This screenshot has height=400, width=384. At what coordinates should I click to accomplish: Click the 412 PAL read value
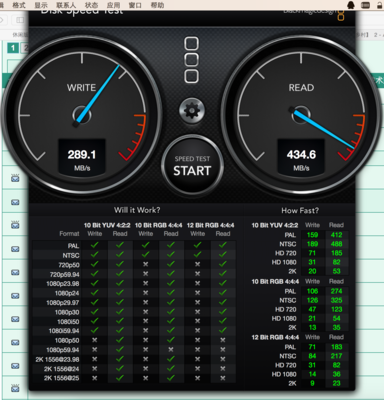click(337, 235)
